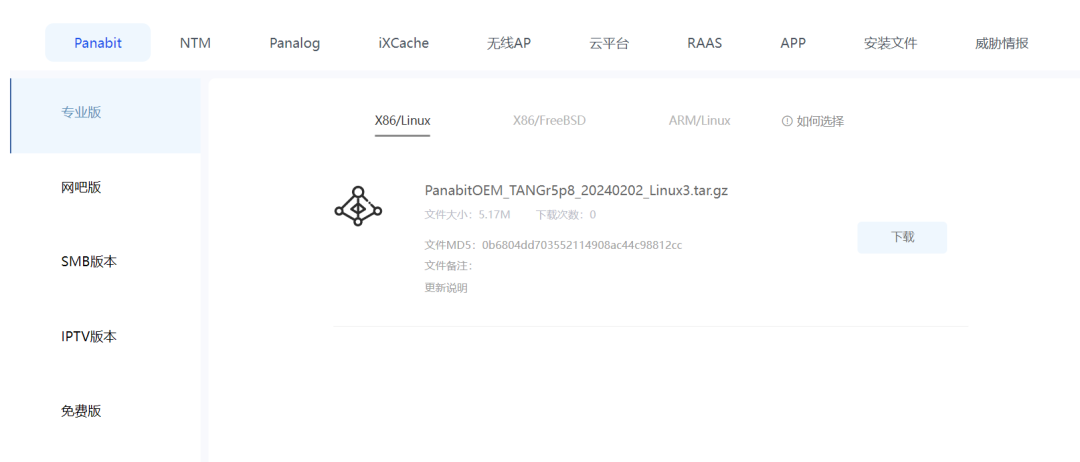
Task: Click the 下载 download button
Action: click(902, 238)
